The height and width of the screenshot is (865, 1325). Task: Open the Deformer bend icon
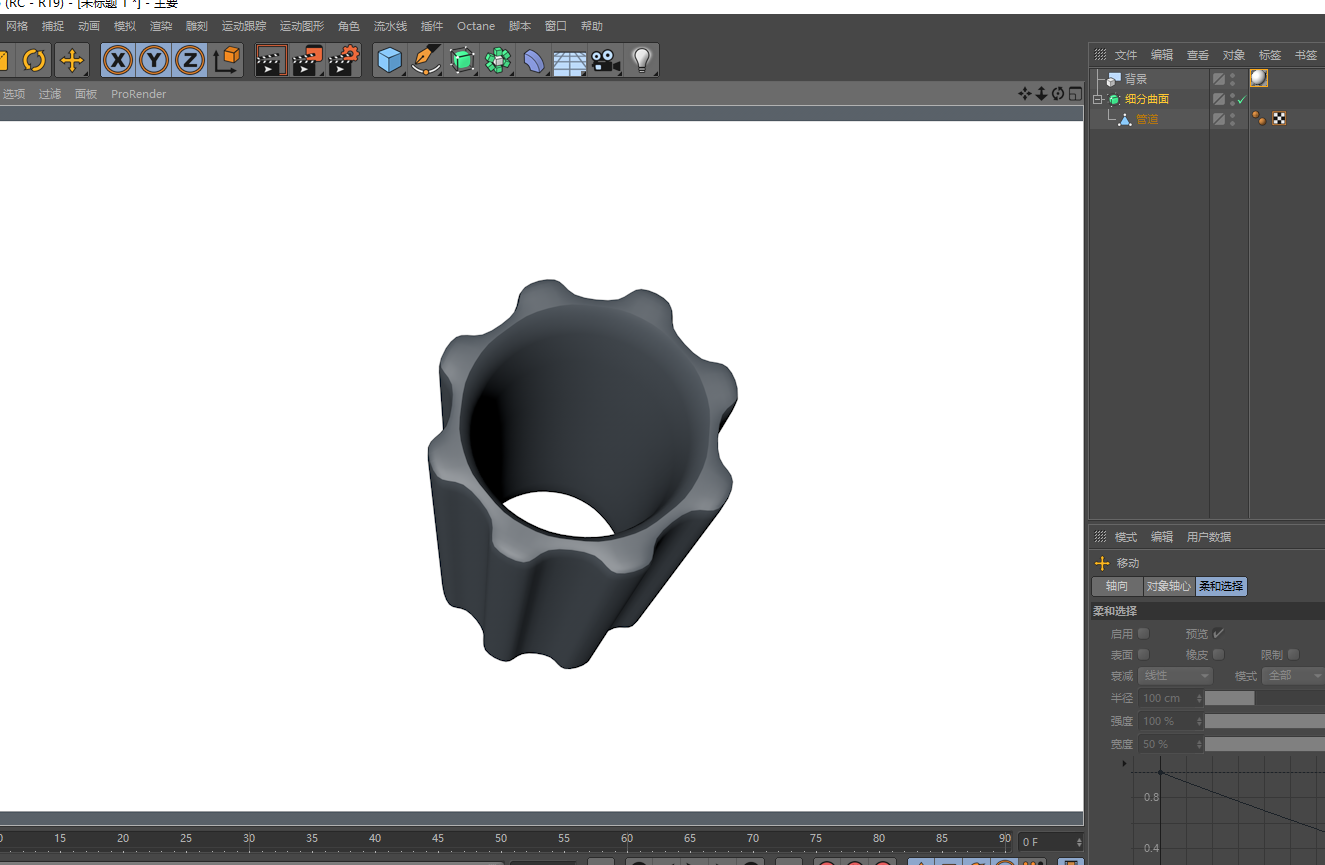(534, 61)
